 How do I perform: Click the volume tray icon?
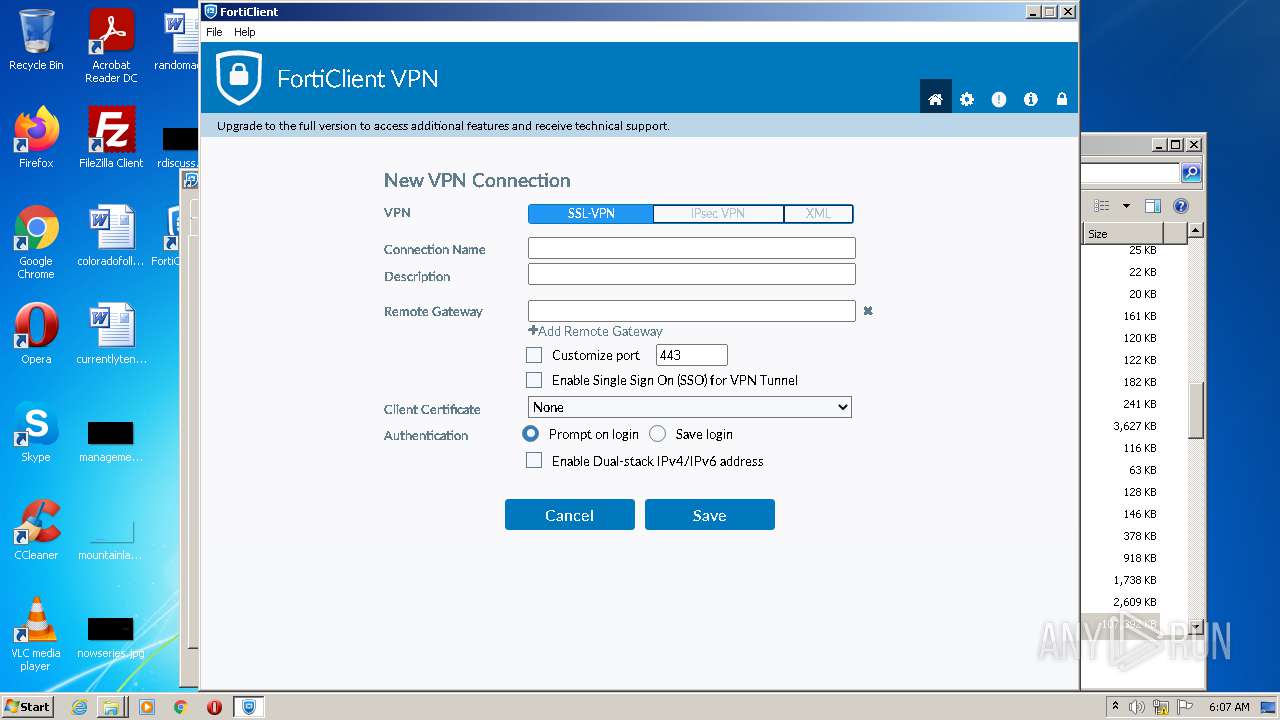(1137, 707)
